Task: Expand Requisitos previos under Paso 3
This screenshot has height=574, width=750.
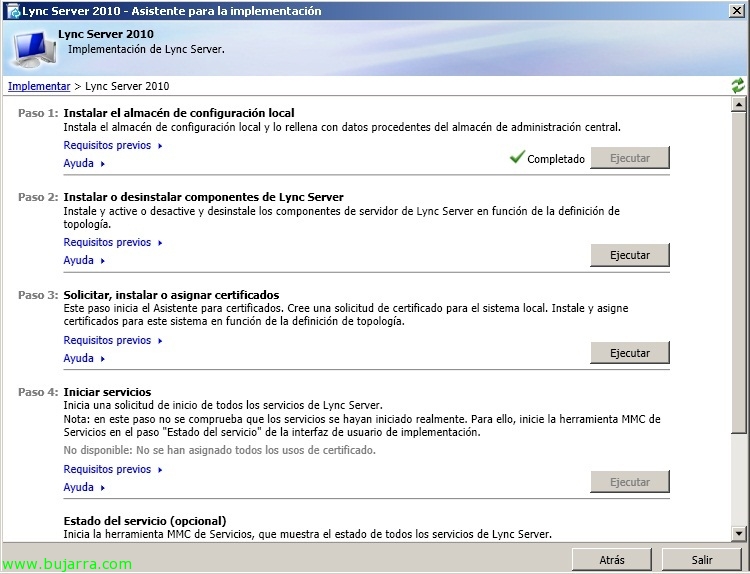Action: click(x=113, y=340)
